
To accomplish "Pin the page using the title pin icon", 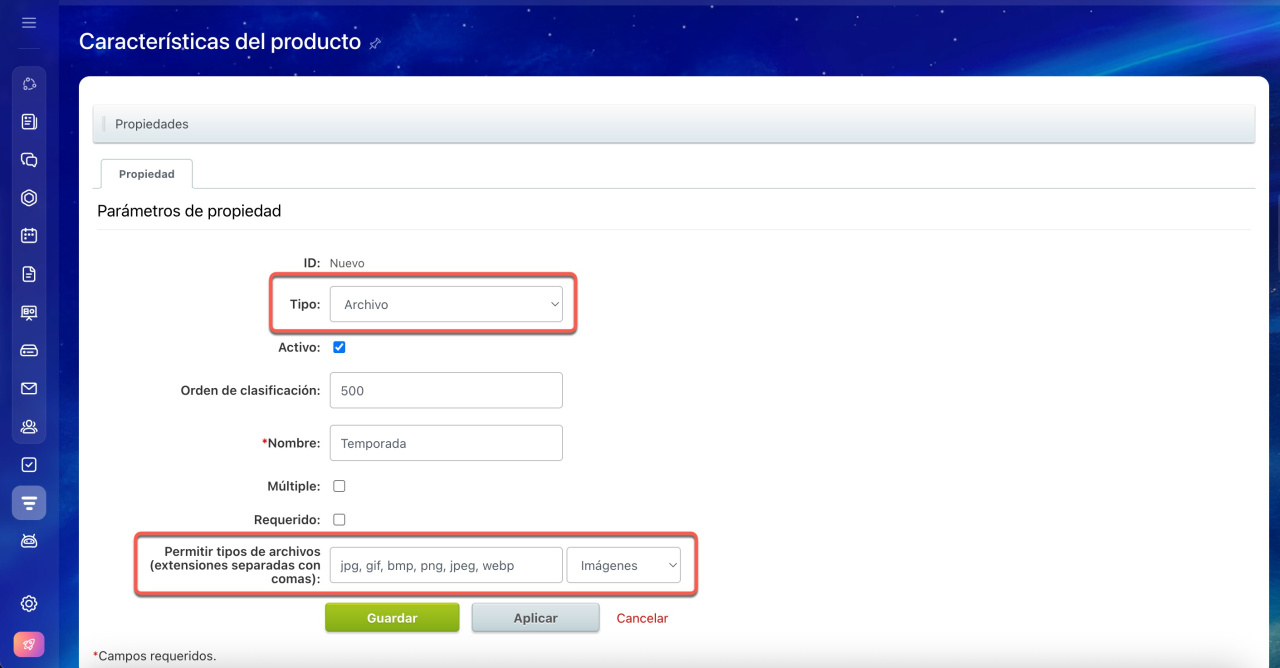I will [x=375, y=43].
